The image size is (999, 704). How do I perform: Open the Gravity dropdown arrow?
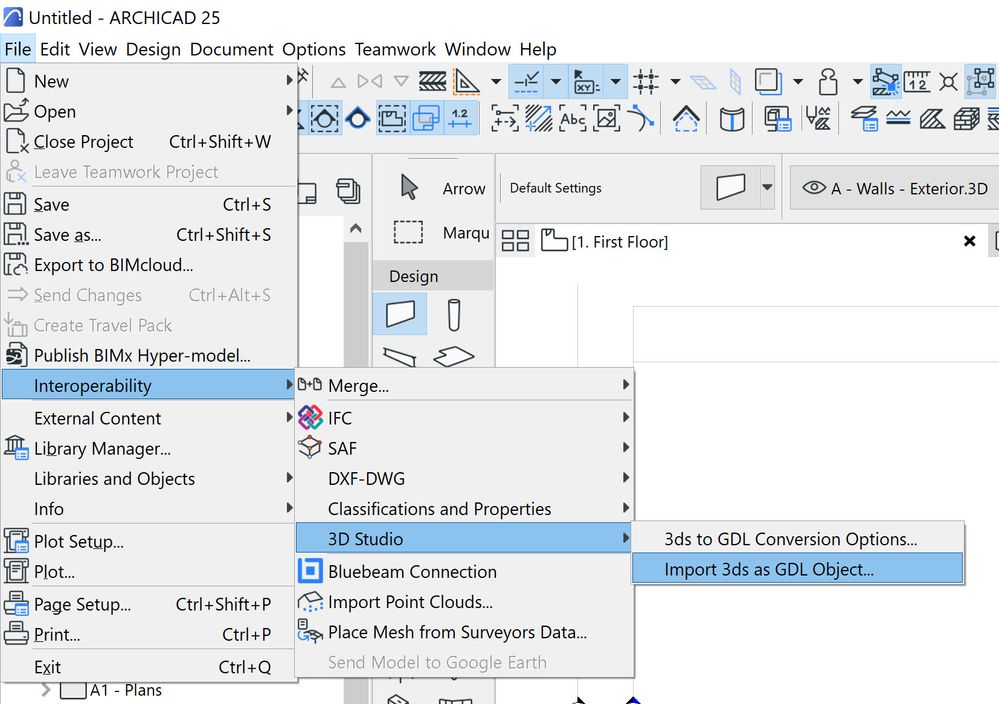(x=858, y=82)
